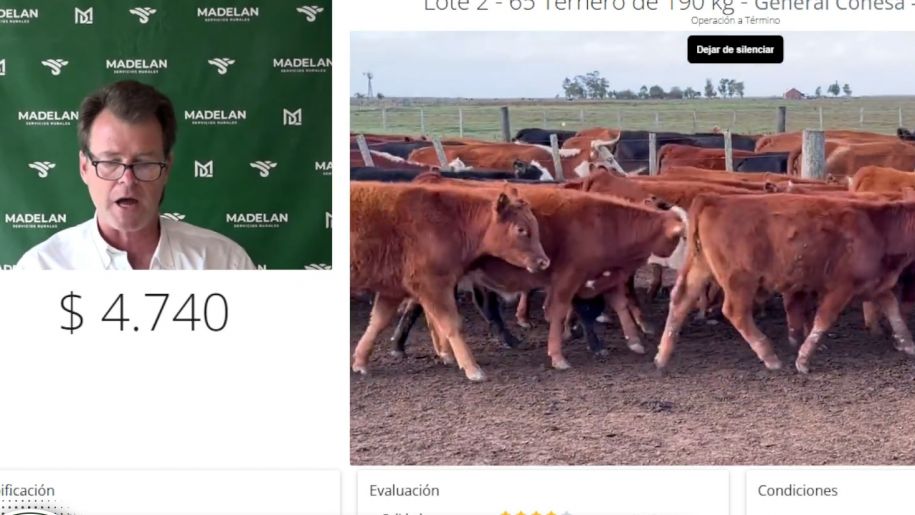Click the Lote 2 Ternero lot title
915x515 pixels.
669,6
